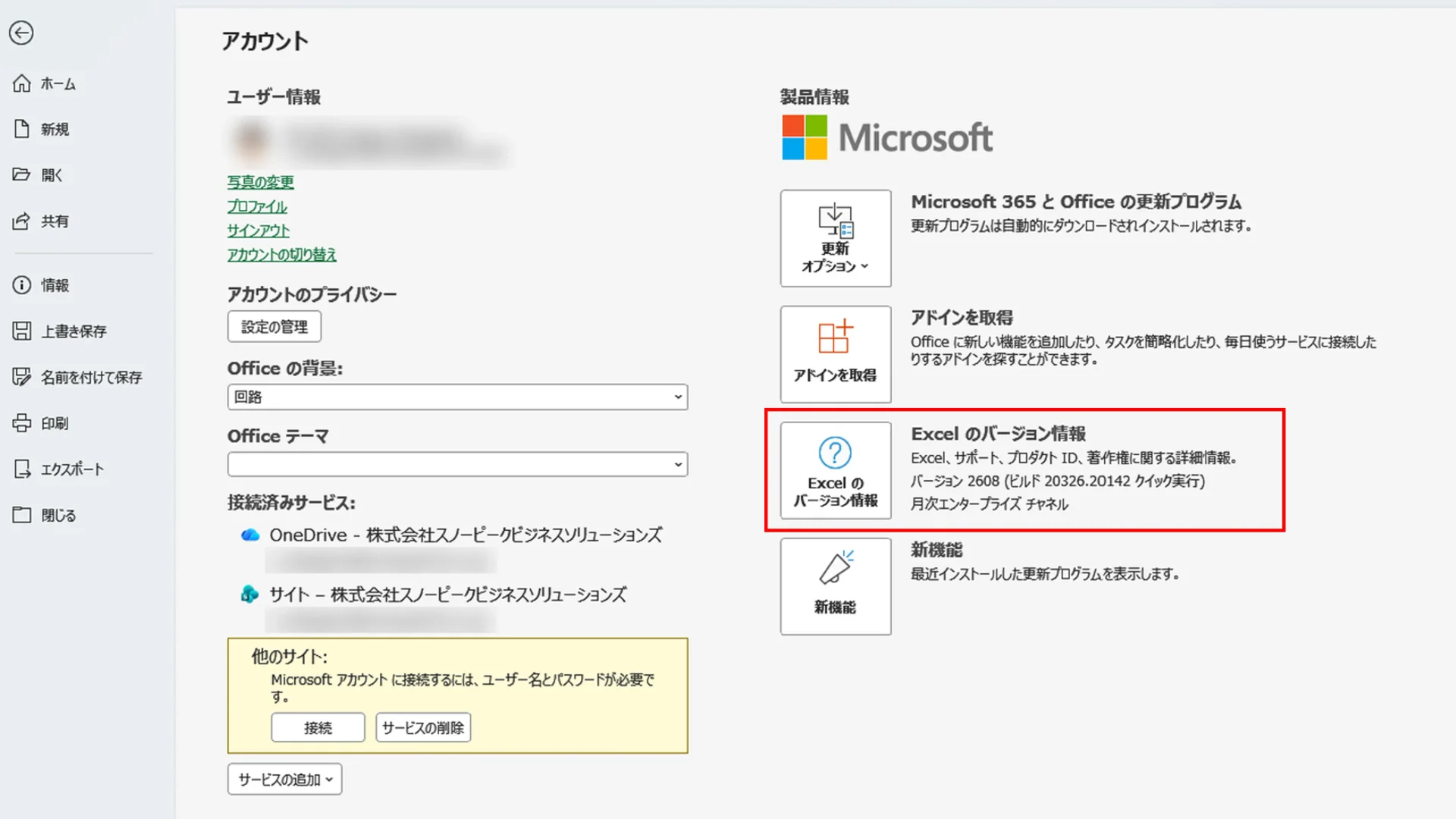Click アカウントの切り替え link
The image size is (1456, 819).
(x=281, y=255)
